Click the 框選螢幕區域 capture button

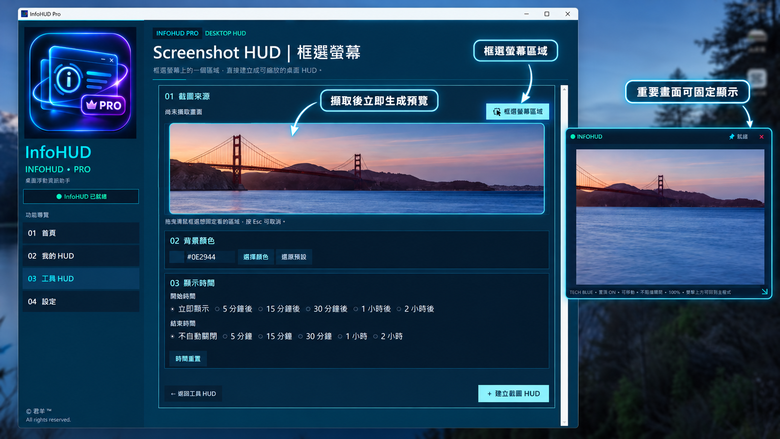[x=517, y=111]
